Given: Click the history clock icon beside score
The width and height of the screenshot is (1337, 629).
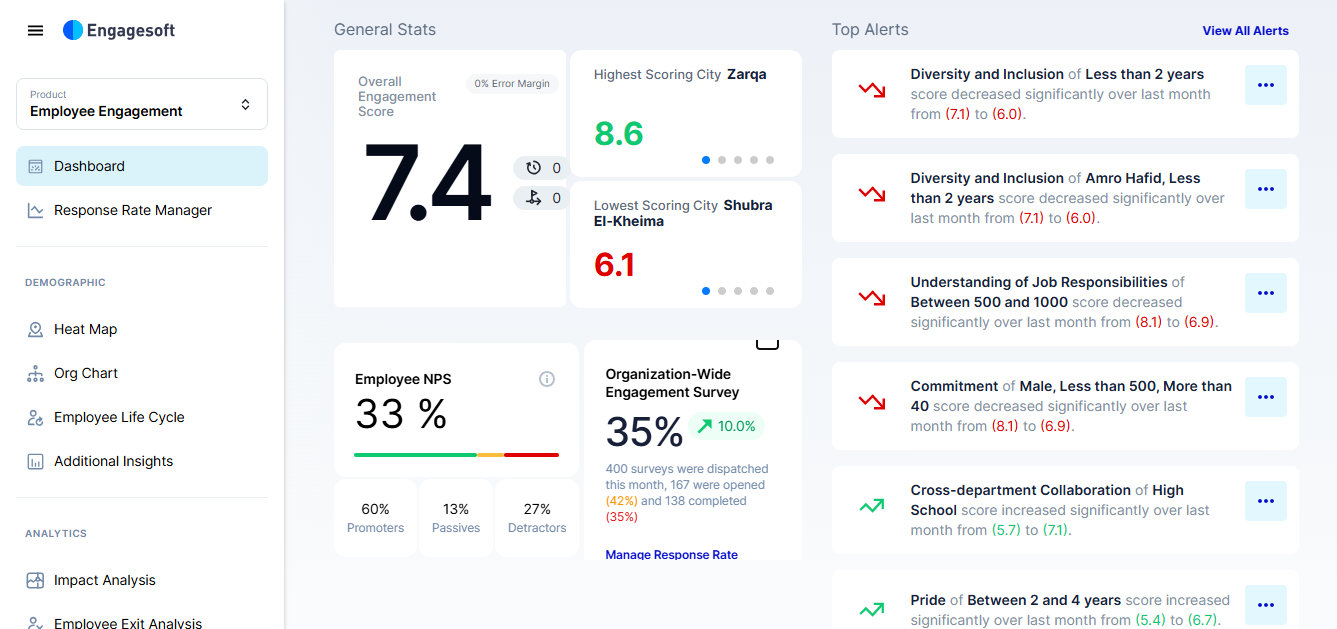Looking at the screenshot, I should tap(533, 168).
